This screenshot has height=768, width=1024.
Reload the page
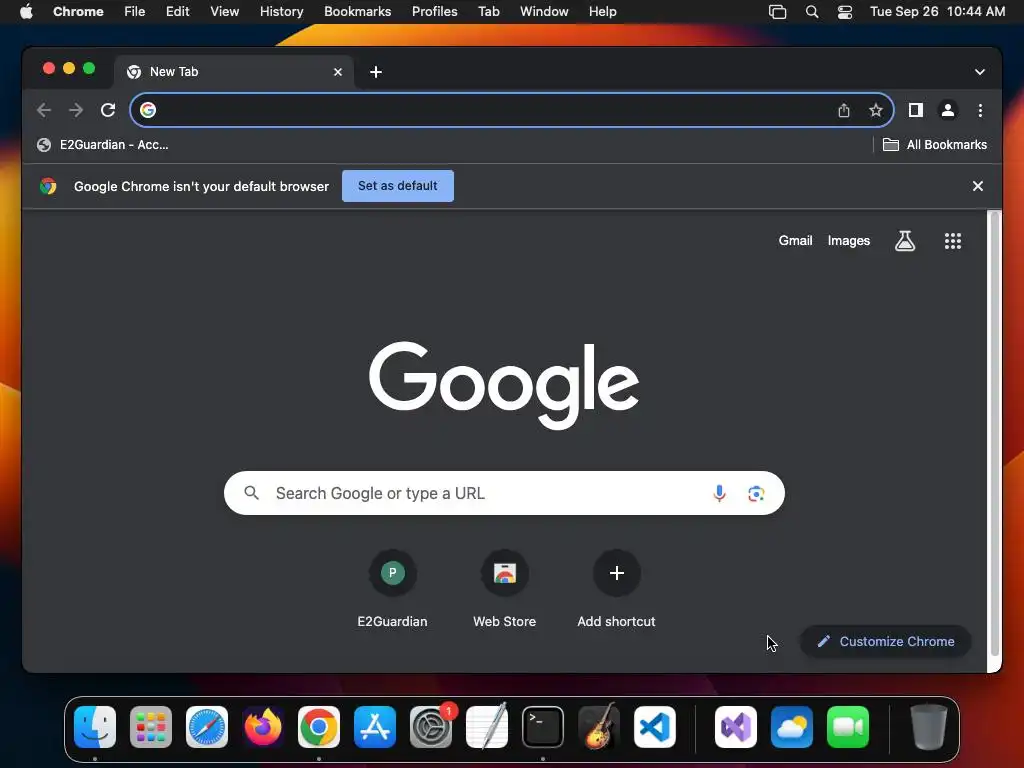pyautogui.click(x=108, y=110)
